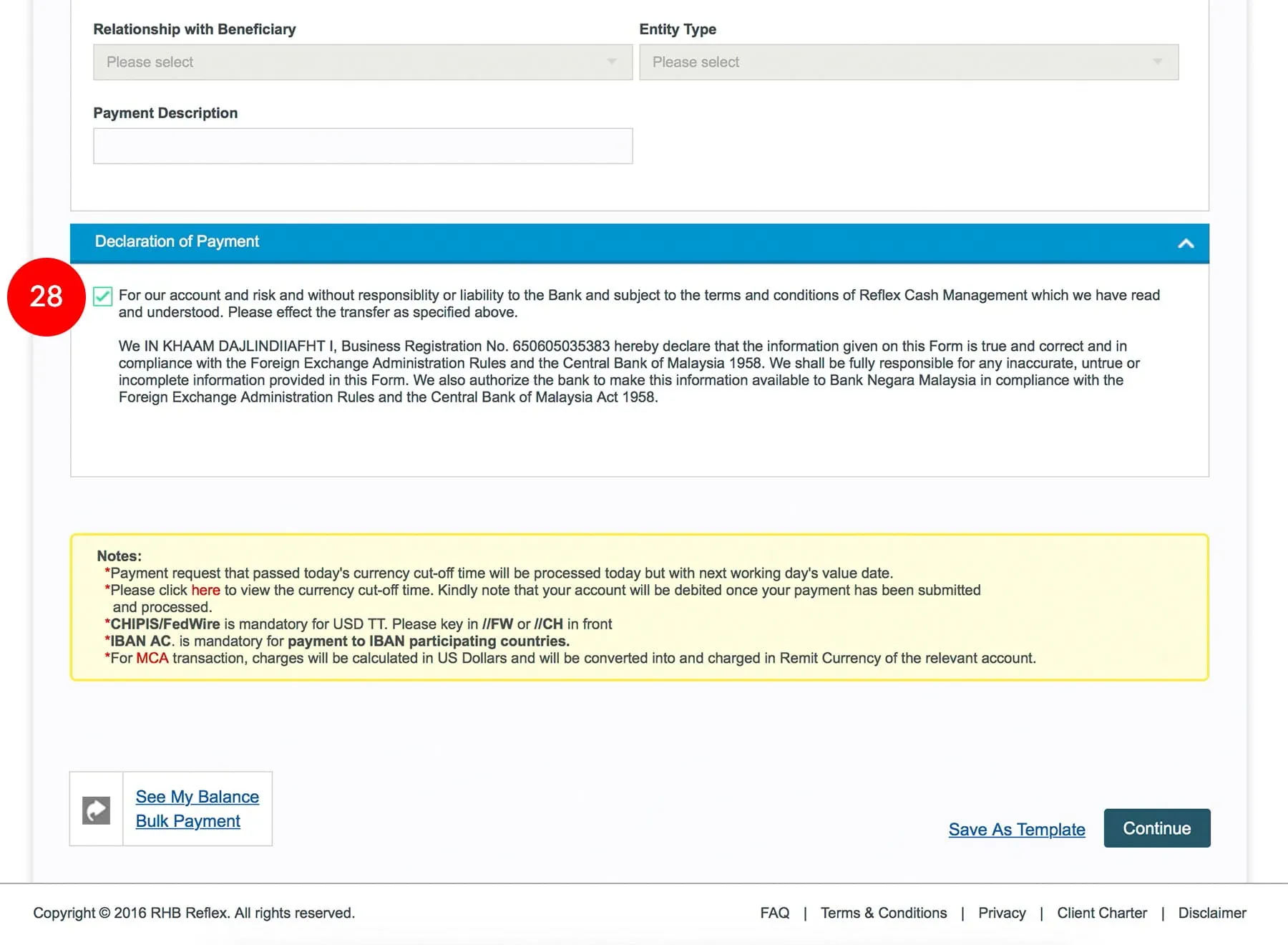Screen dimensions: 1288x945
Task: Click the Notes heading in the yellow box
Action: click(119, 556)
